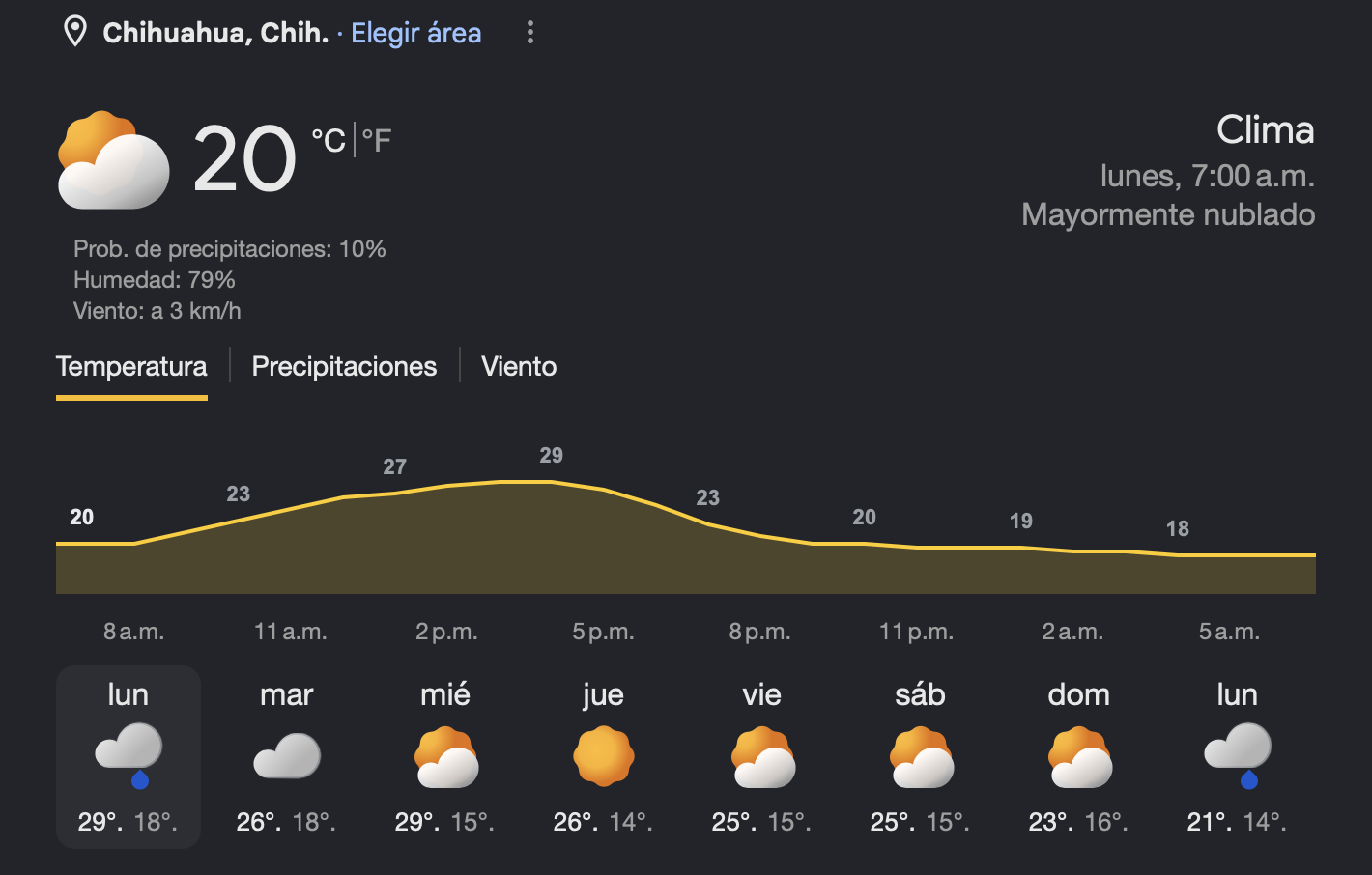The width and height of the screenshot is (1372, 875).
Task: Click the Elegir área link
Action: 415,33
